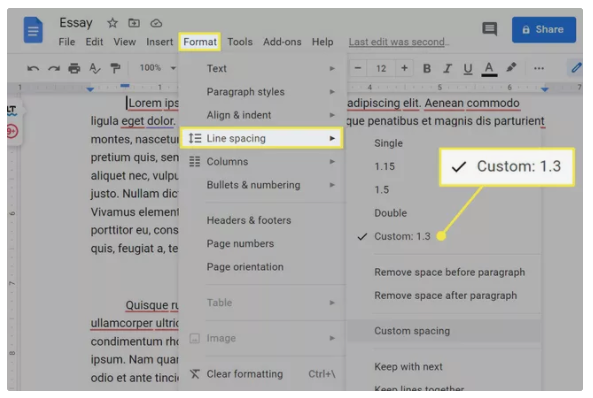
Task: Click the blue Share button
Action: (544, 30)
